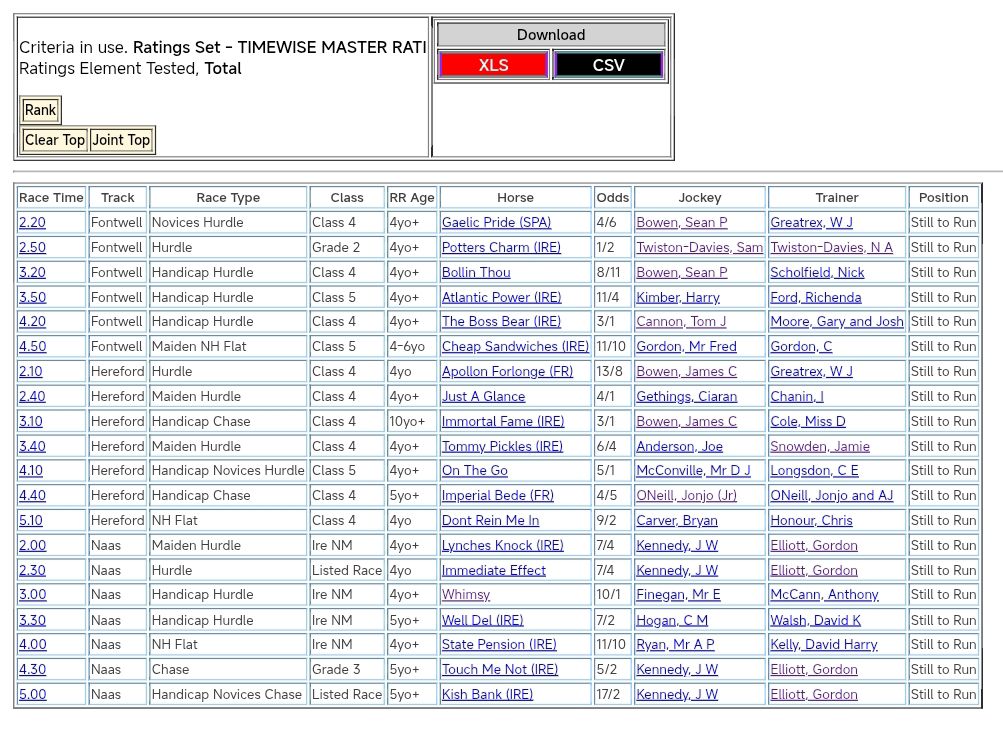Image resolution: width=1003 pixels, height=734 pixels.
Task: Open horse Dont Rein Me In
Action: (x=490, y=520)
